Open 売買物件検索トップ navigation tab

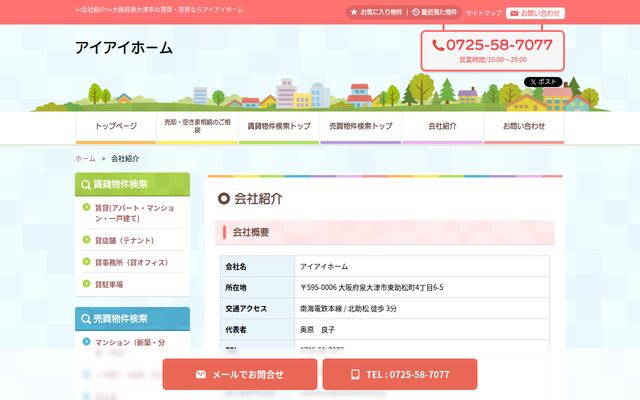click(x=361, y=128)
